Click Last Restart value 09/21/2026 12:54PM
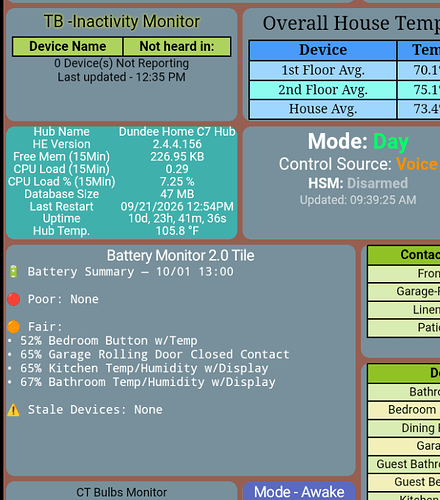The width and height of the screenshot is (440, 500). click(x=177, y=206)
